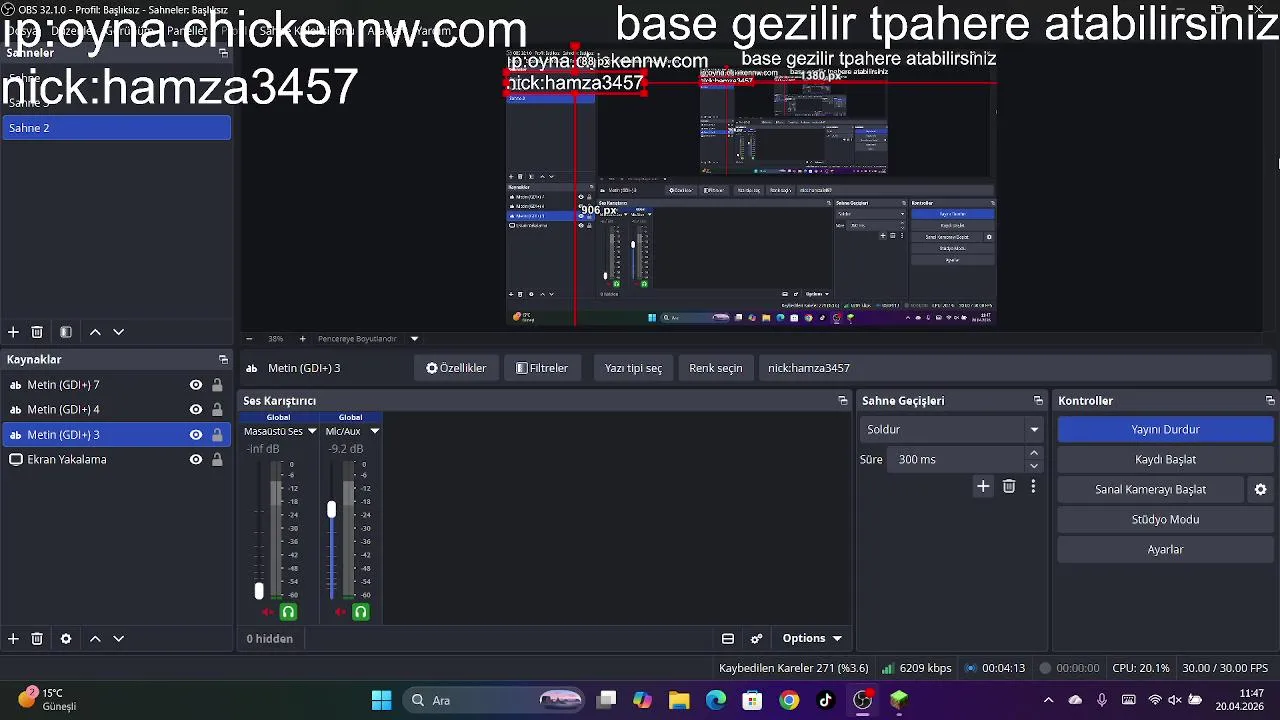
Task: Zoom in preview with plus icon
Action: [x=302, y=339]
